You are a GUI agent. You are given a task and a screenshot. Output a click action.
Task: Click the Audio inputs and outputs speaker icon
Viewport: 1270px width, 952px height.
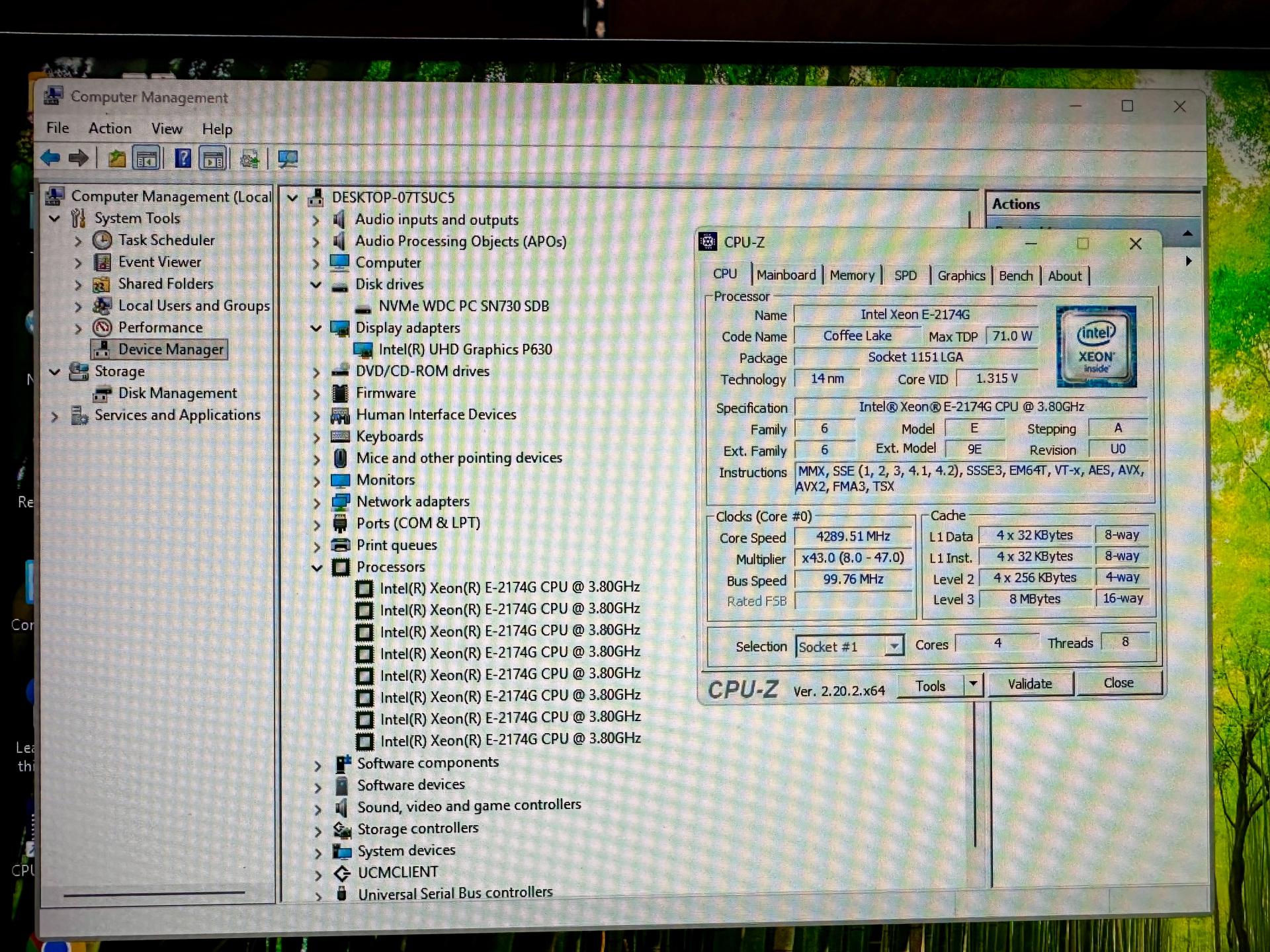339,219
